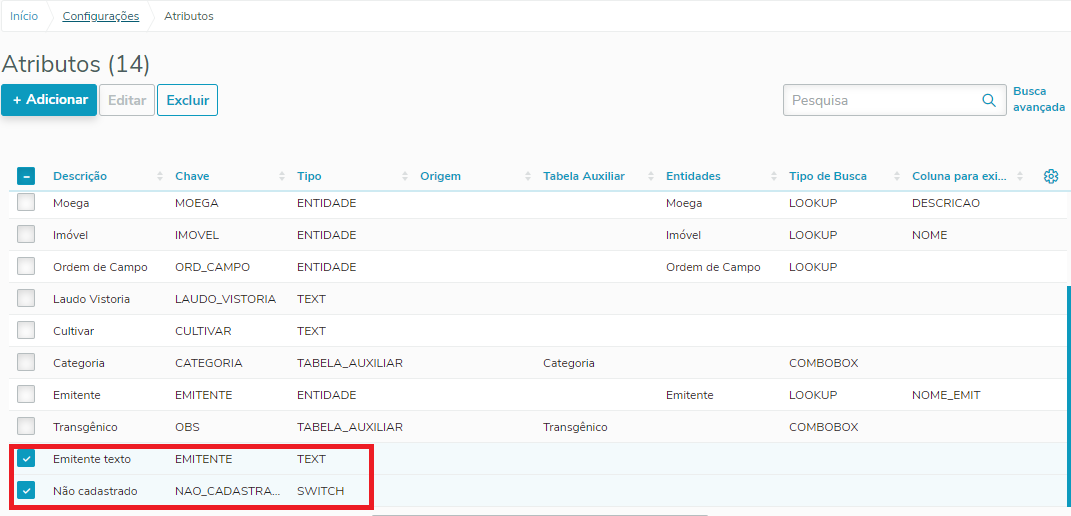Click the DESCRICAO column value
Viewport: 1071px width, 516px height.
(946, 203)
